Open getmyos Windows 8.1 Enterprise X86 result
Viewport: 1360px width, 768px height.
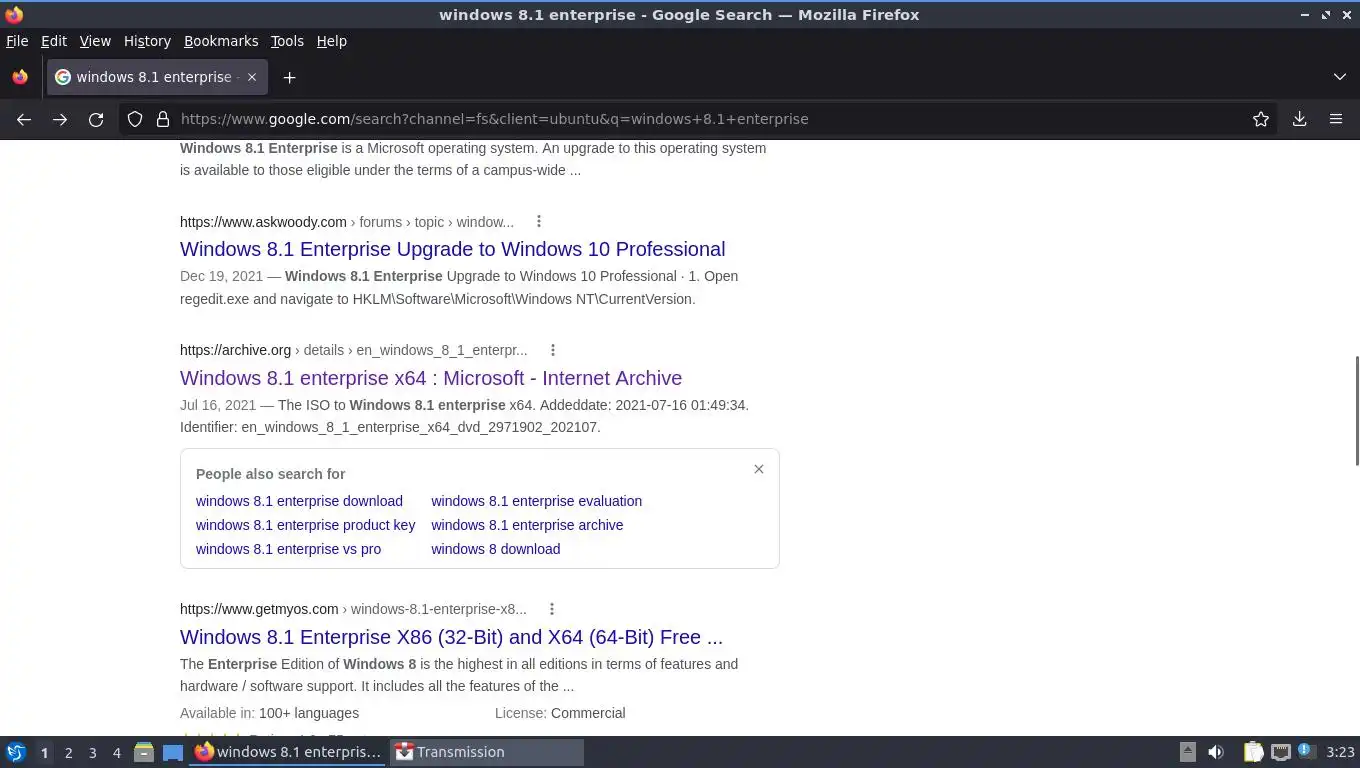[x=451, y=637]
